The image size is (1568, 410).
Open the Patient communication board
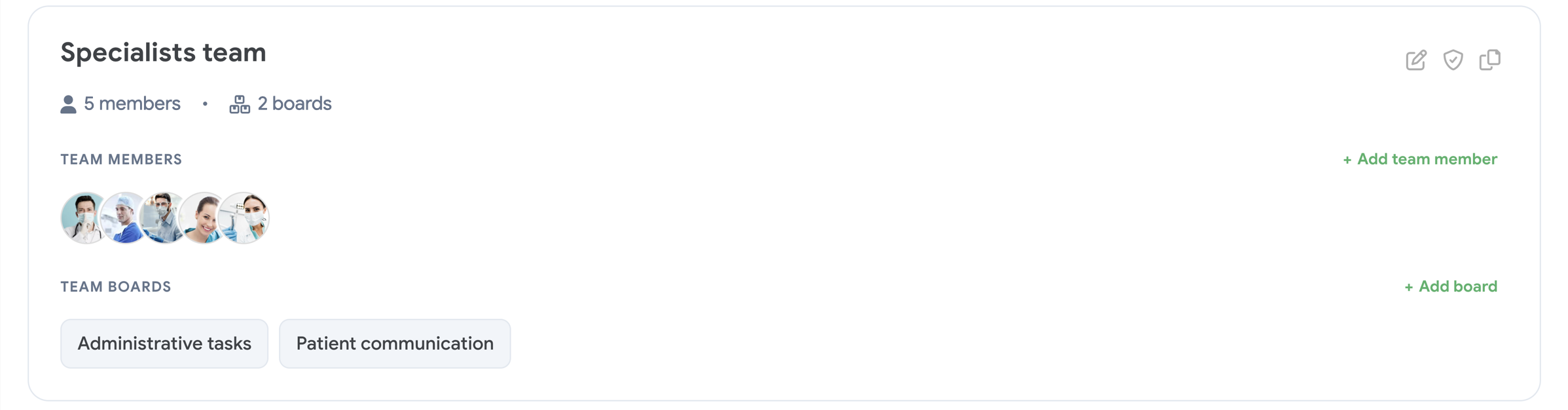395,344
